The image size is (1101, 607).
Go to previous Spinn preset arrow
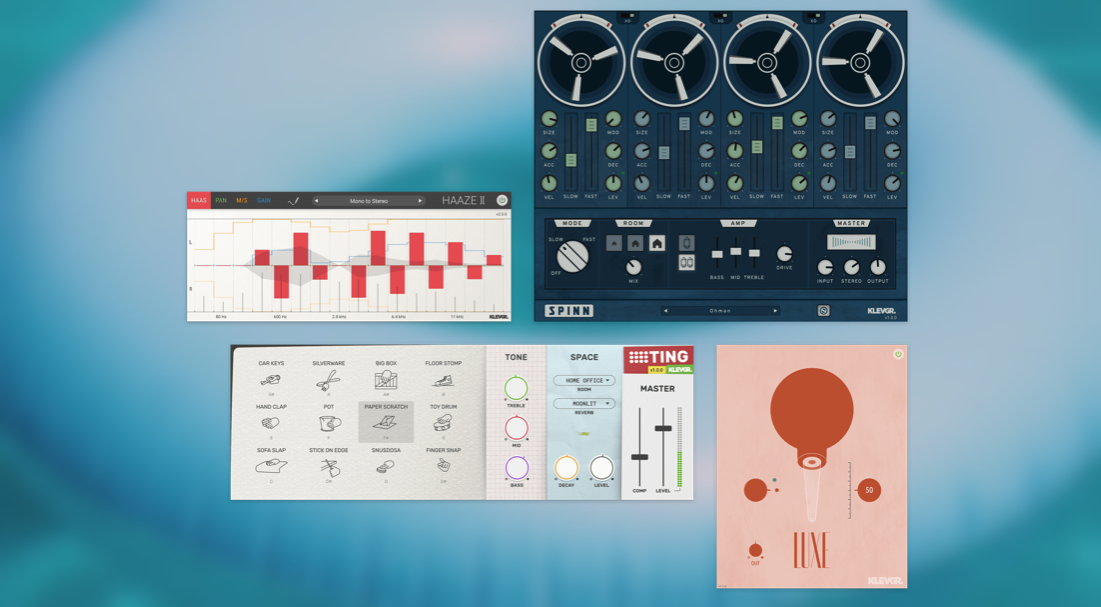click(x=665, y=311)
